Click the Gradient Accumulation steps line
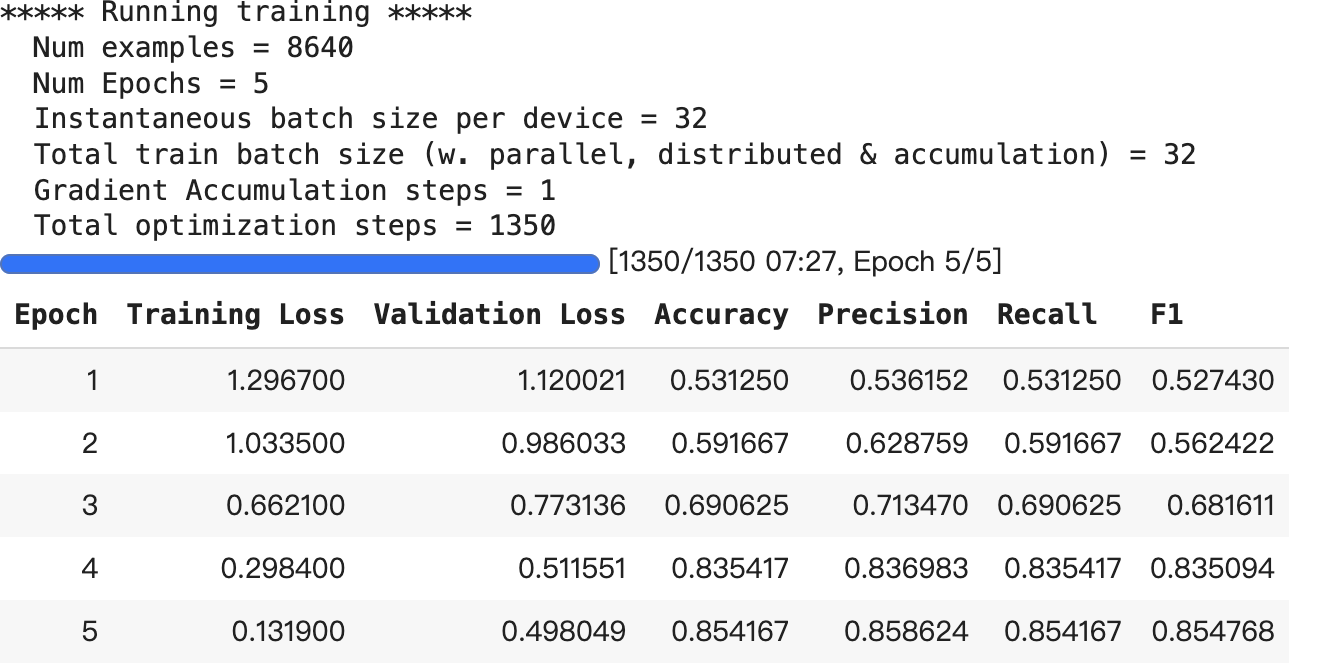The width and height of the screenshot is (1326, 668). click(295, 190)
